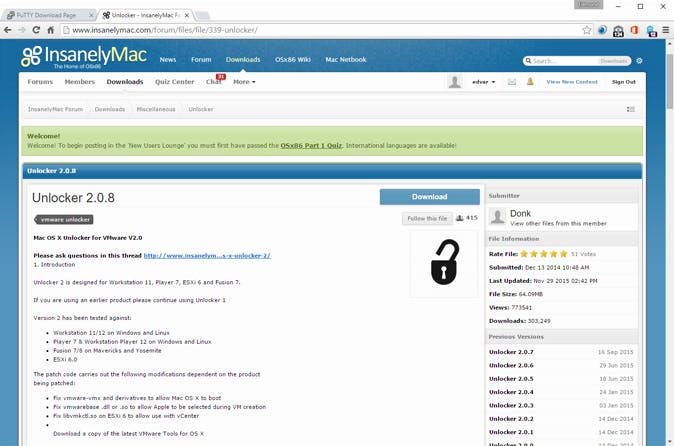Open new tab button in Chrome
This screenshot has width=674, height=446.
202,15
